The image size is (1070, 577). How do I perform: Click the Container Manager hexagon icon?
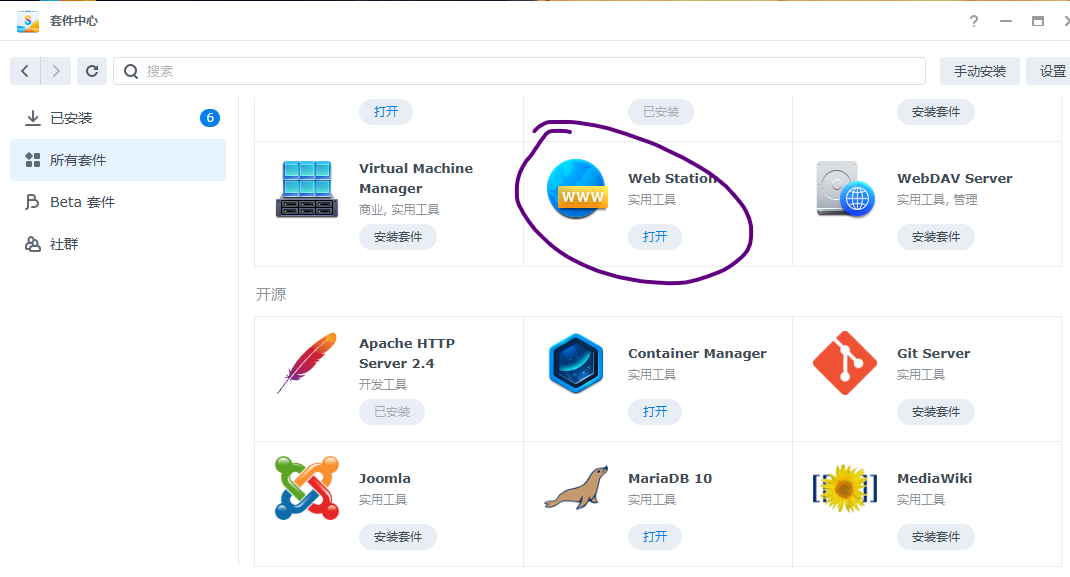[x=576, y=364]
